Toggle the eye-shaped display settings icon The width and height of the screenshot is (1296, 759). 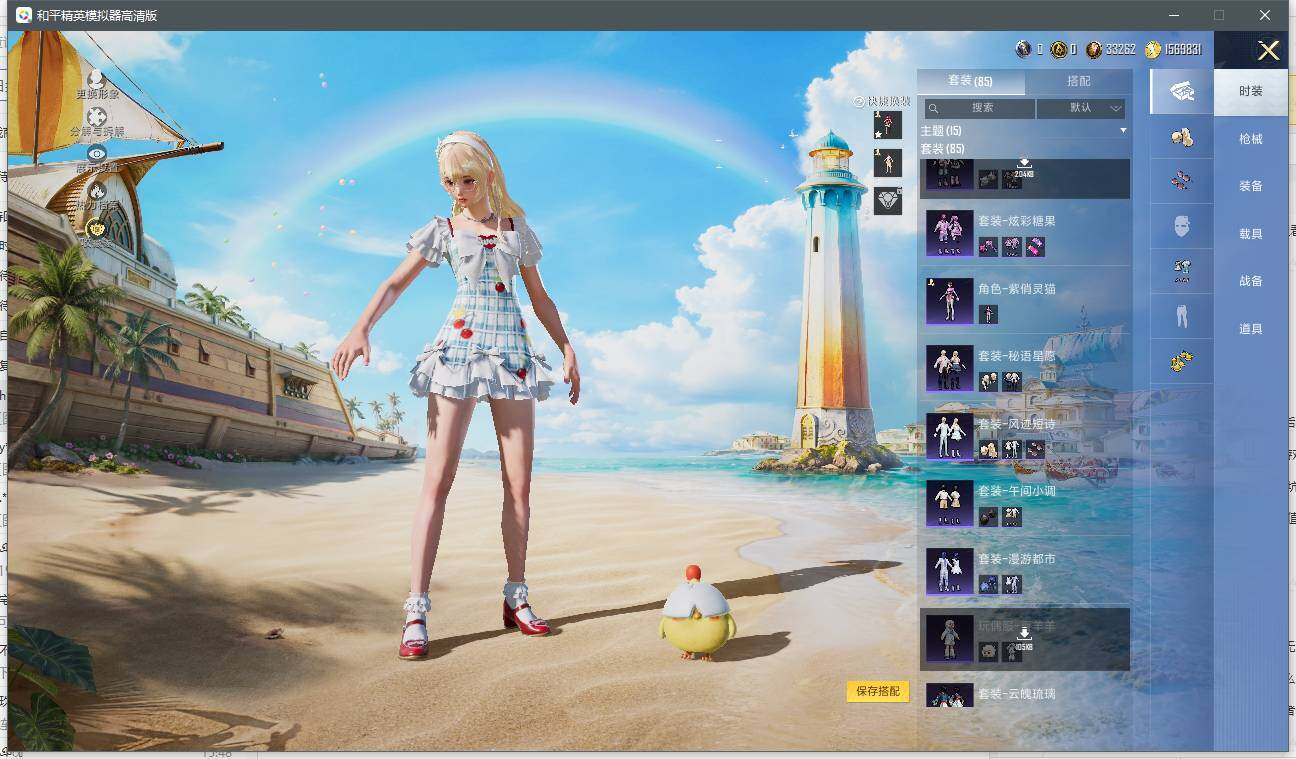(x=97, y=153)
